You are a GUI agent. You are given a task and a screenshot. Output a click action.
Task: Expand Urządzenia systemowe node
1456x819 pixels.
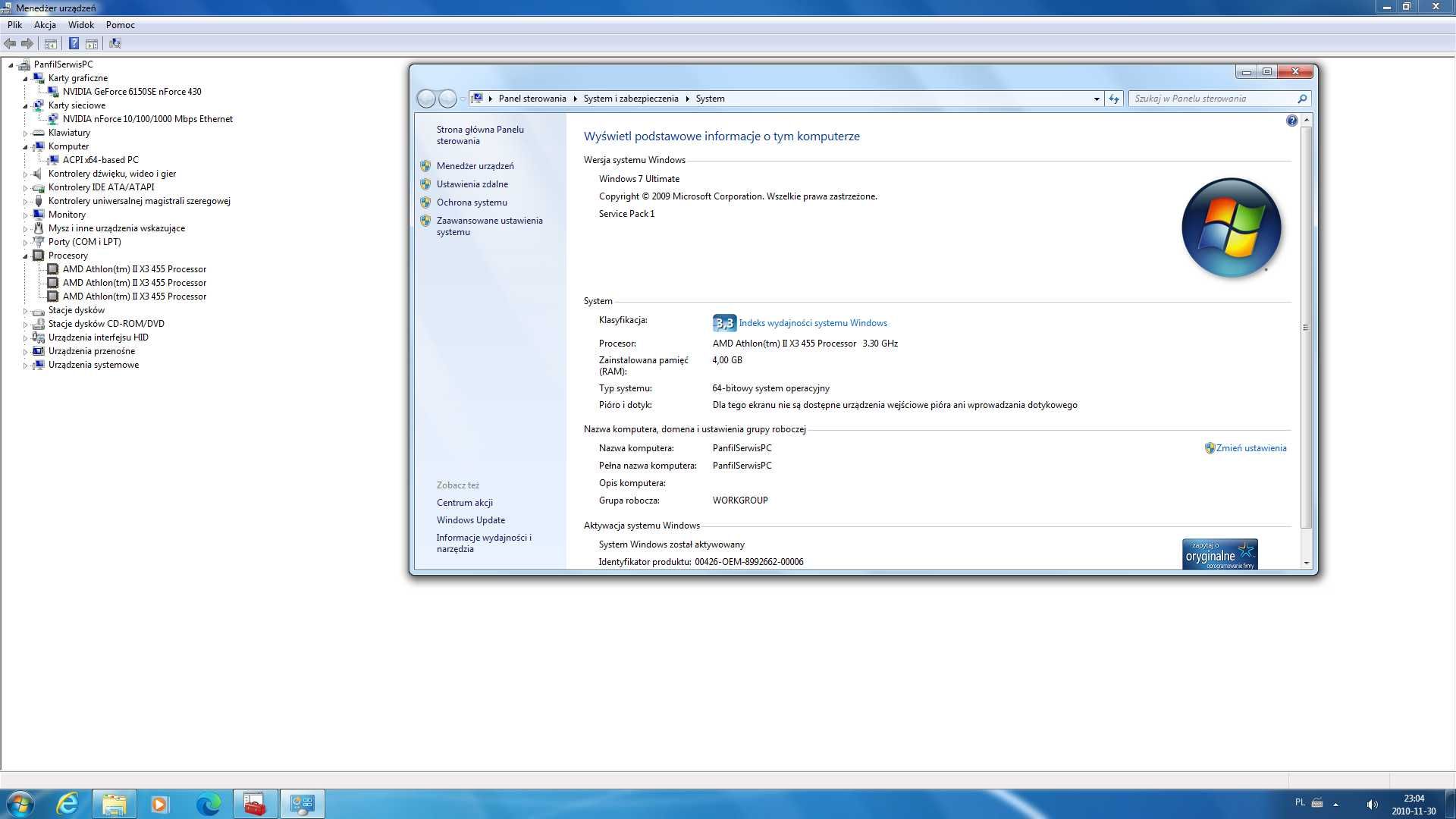pos(25,365)
